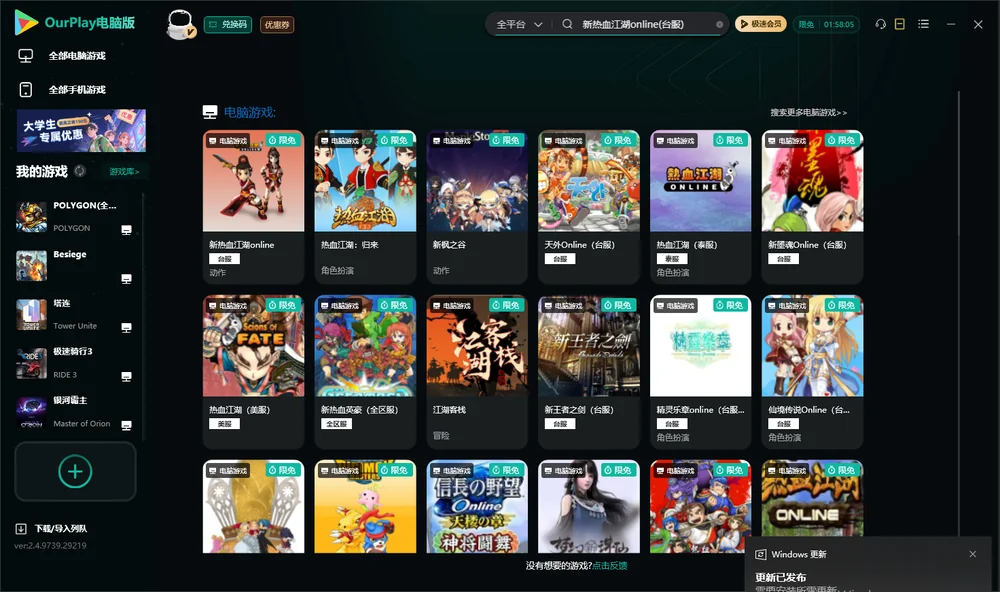Image resolution: width=1000 pixels, height=592 pixels.
Task: Click the 优惠券 coupon button
Action: click(277, 24)
